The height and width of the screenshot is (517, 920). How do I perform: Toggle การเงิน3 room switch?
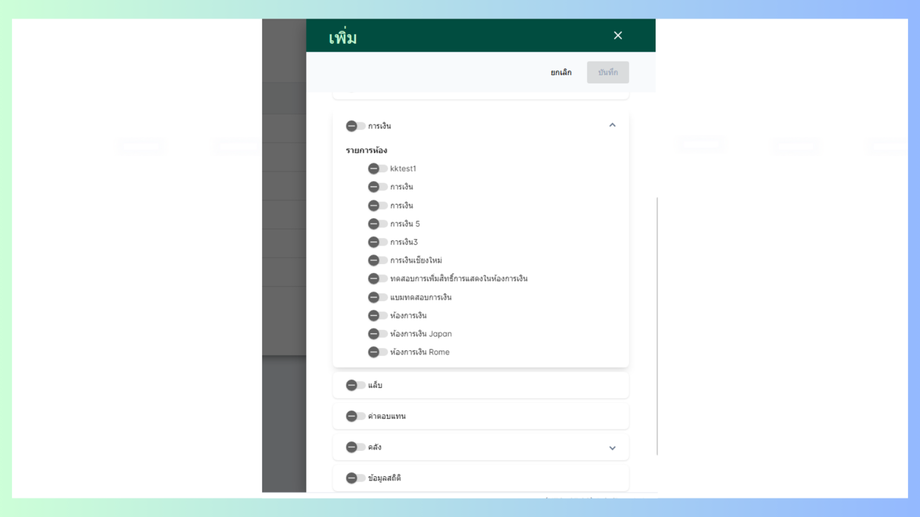coord(377,242)
